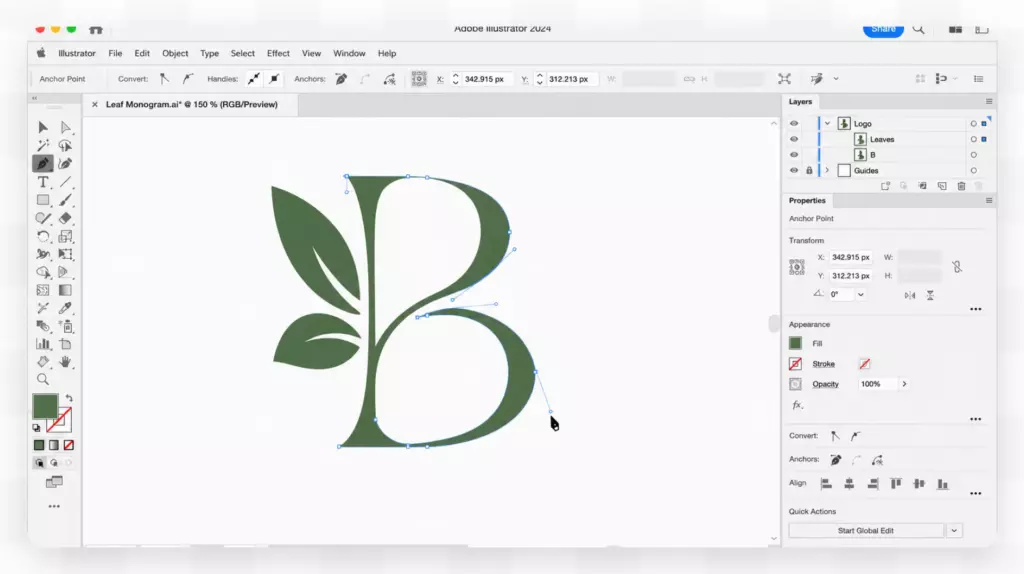This screenshot has height=574, width=1024.
Task: Open search magnifier in title bar
Action: pos(918,29)
